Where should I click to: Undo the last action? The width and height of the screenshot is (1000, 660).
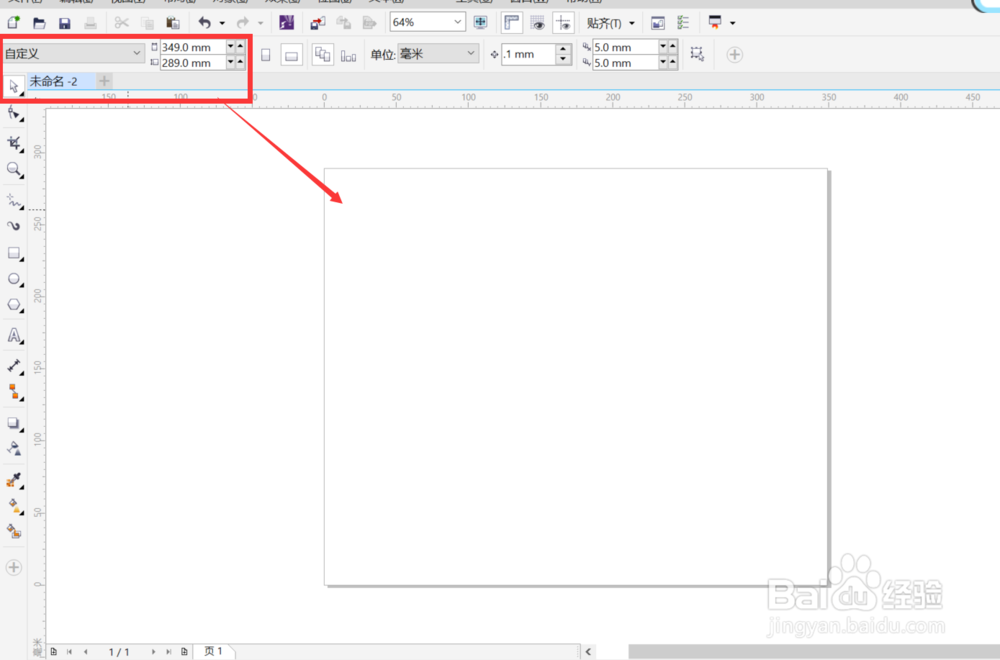click(204, 23)
